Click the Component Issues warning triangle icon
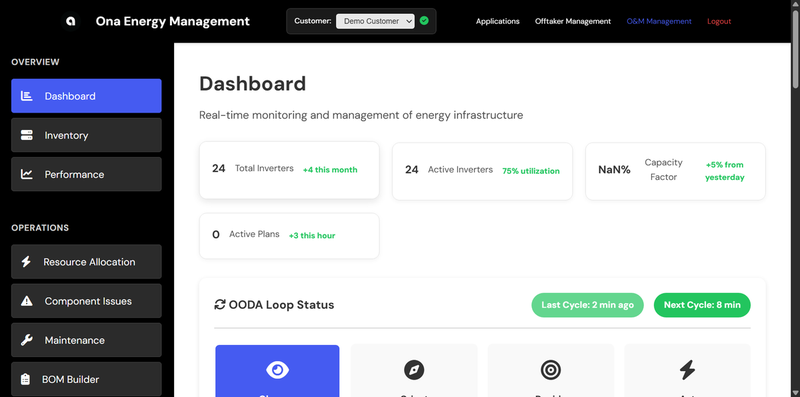The height and width of the screenshot is (397, 800). pos(27,301)
